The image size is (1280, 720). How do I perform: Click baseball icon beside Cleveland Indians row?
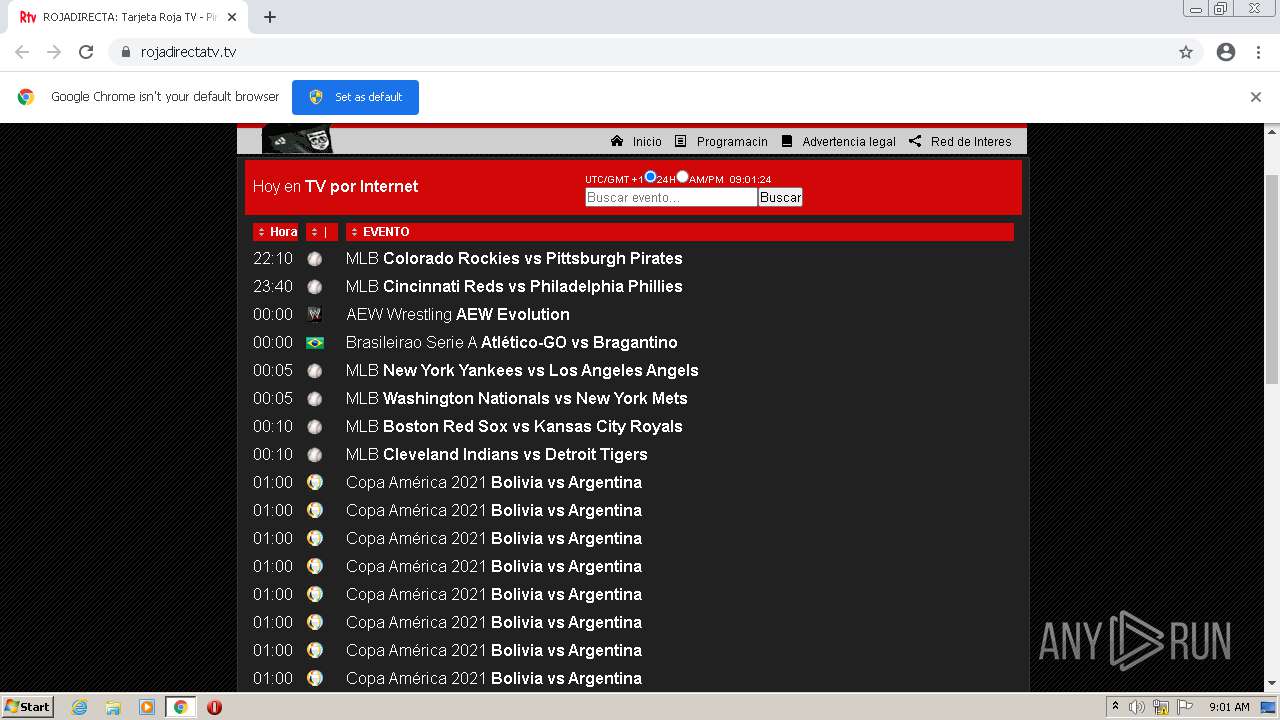point(315,455)
